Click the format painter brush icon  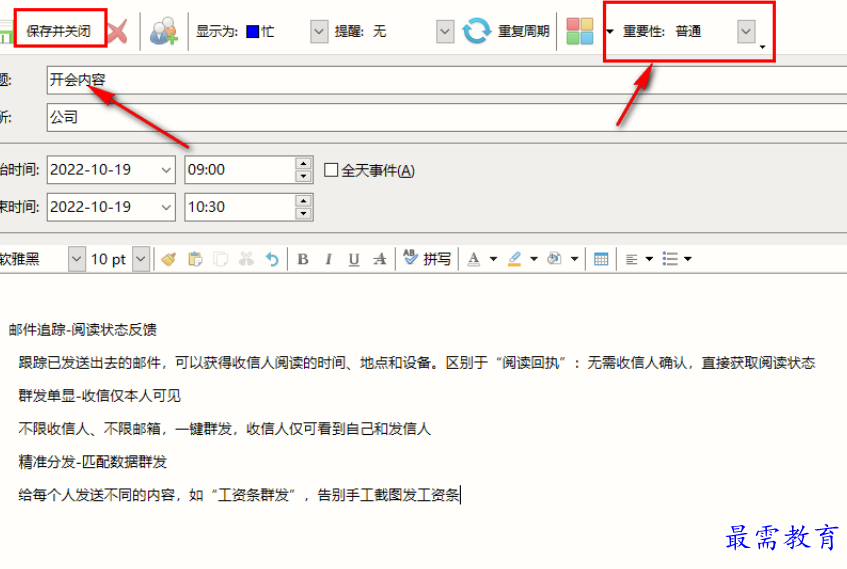click(x=169, y=259)
